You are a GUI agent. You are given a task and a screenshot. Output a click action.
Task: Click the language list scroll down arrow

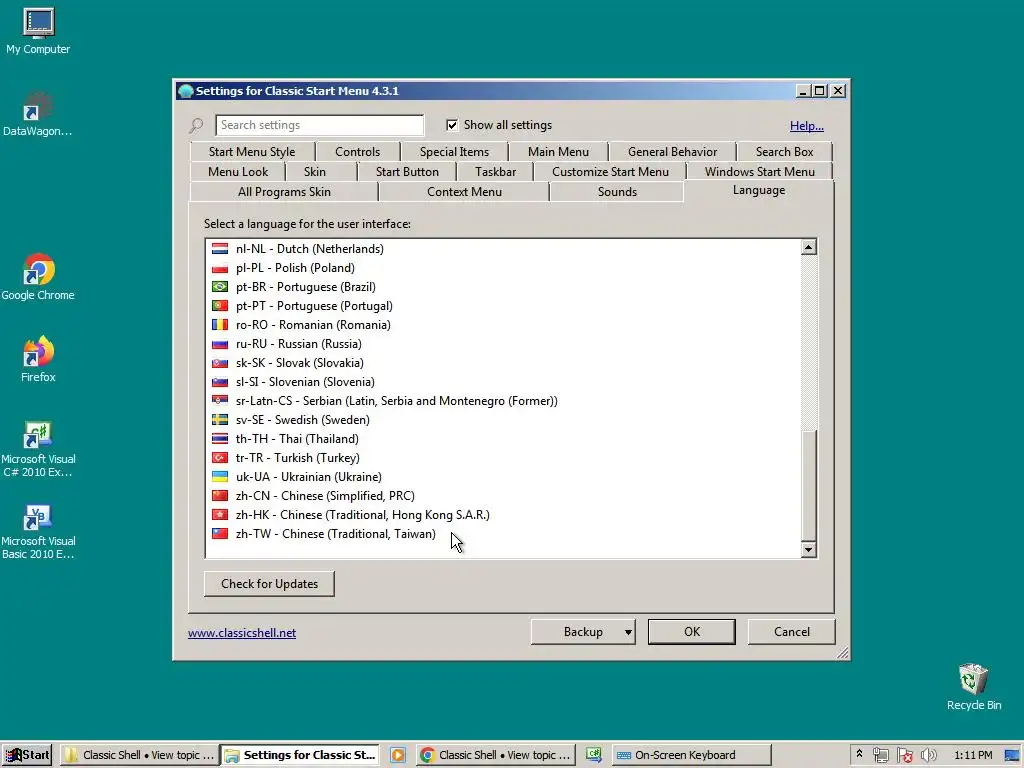[x=808, y=550]
